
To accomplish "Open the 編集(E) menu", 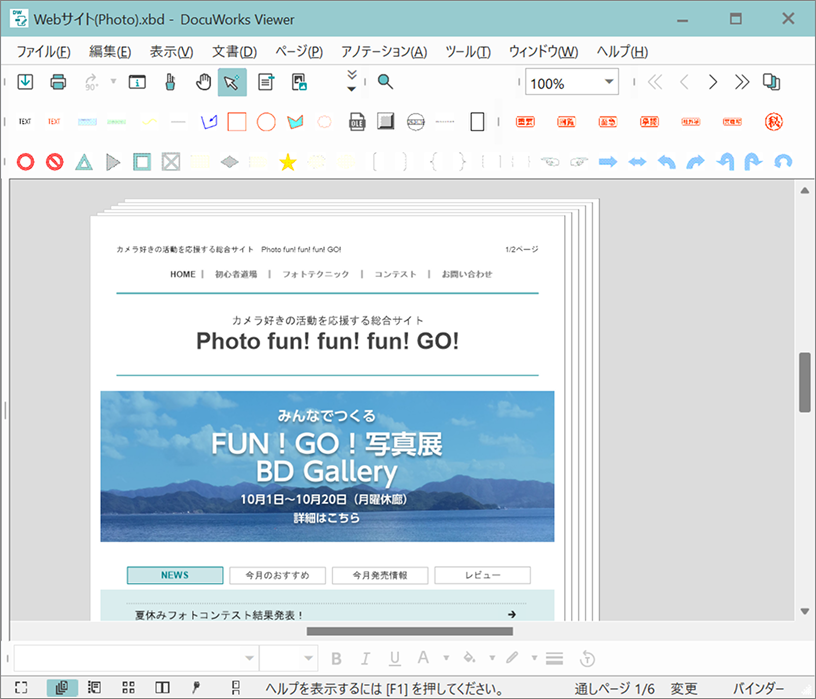I will [110, 52].
